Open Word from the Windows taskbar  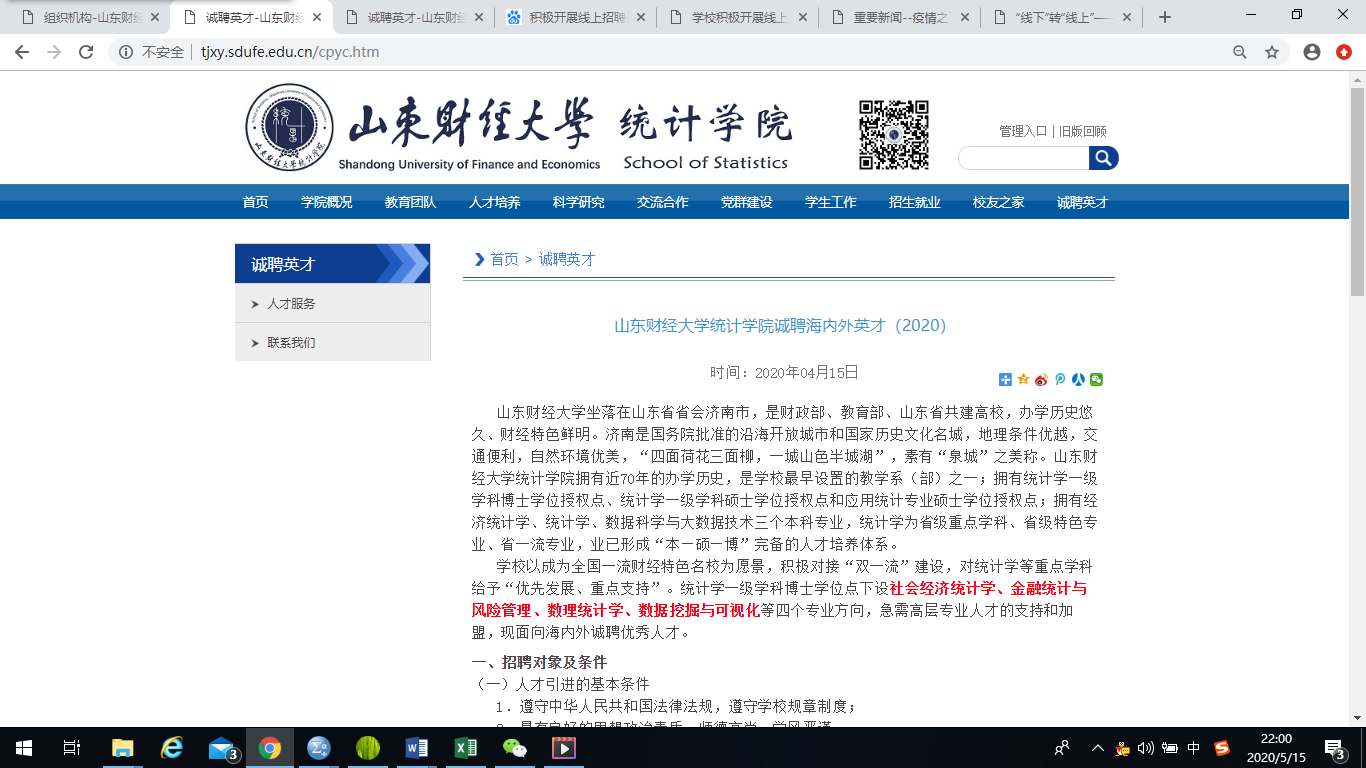click(416, 747)
